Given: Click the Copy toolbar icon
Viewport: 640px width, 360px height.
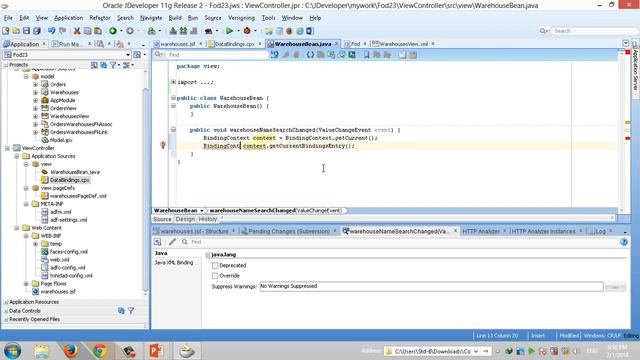Looking at the screenshot, I should point(87,31).
